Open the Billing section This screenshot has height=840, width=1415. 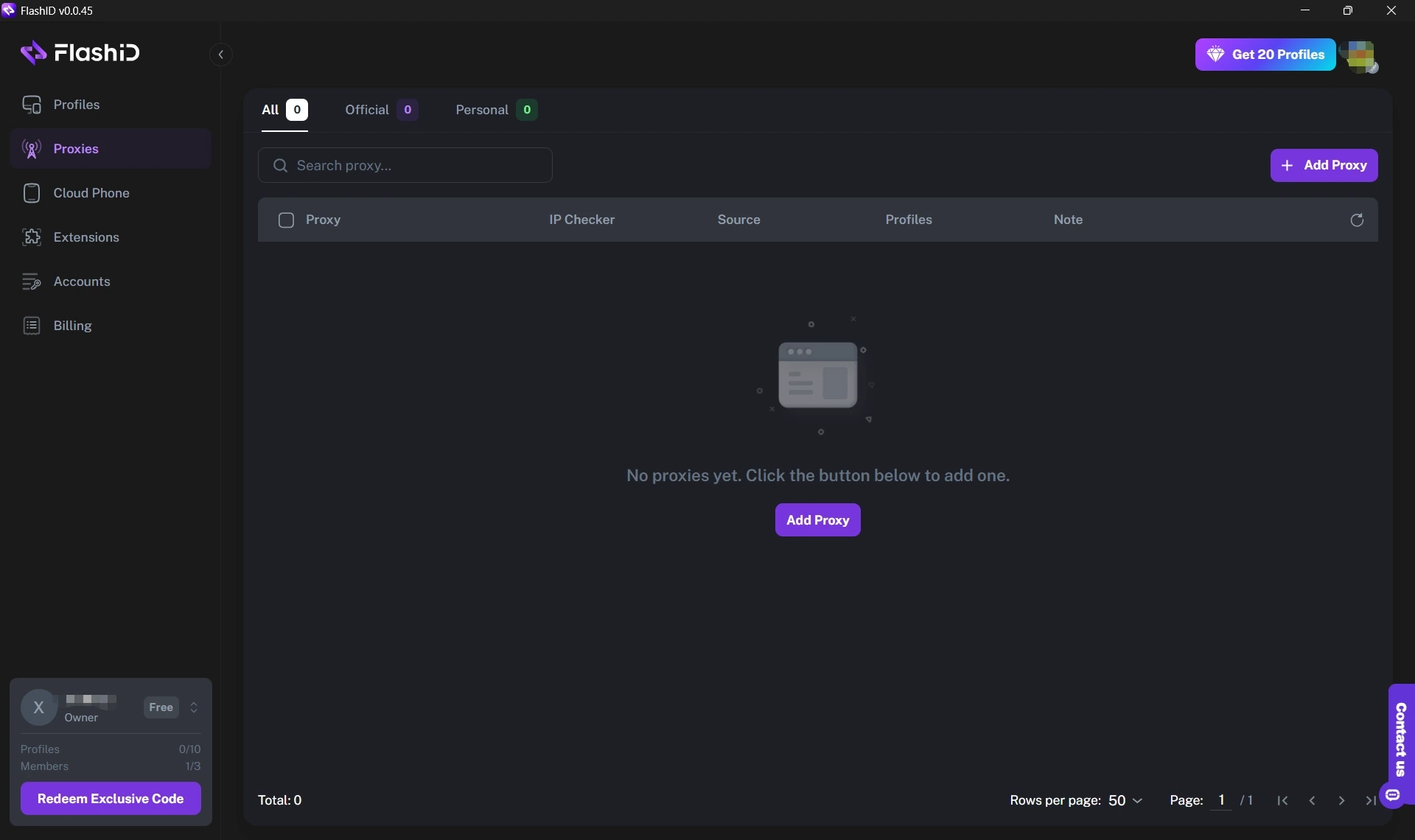click(x=71, y=326)
